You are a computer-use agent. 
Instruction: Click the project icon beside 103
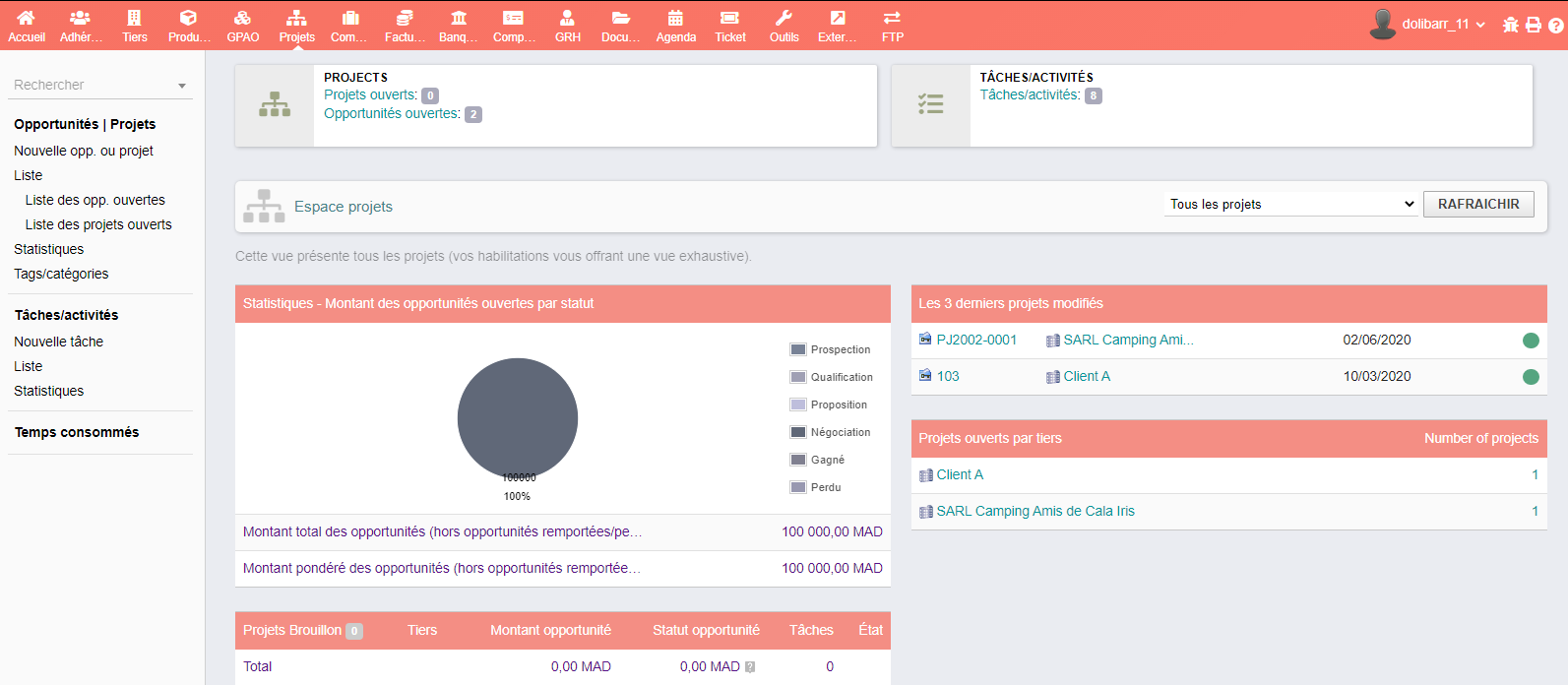click(x=925, y=375)
